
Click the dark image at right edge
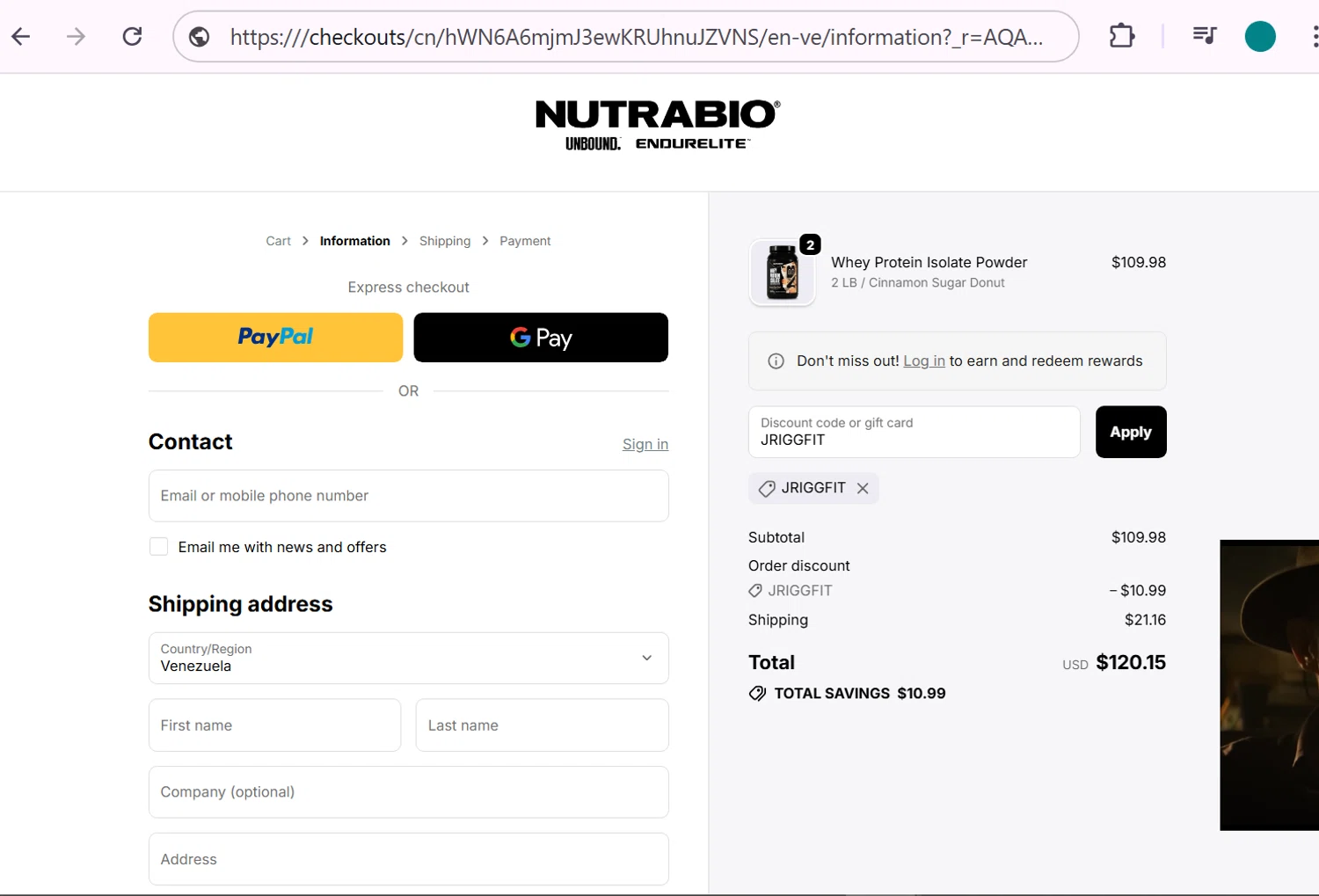coord(1269,685)
